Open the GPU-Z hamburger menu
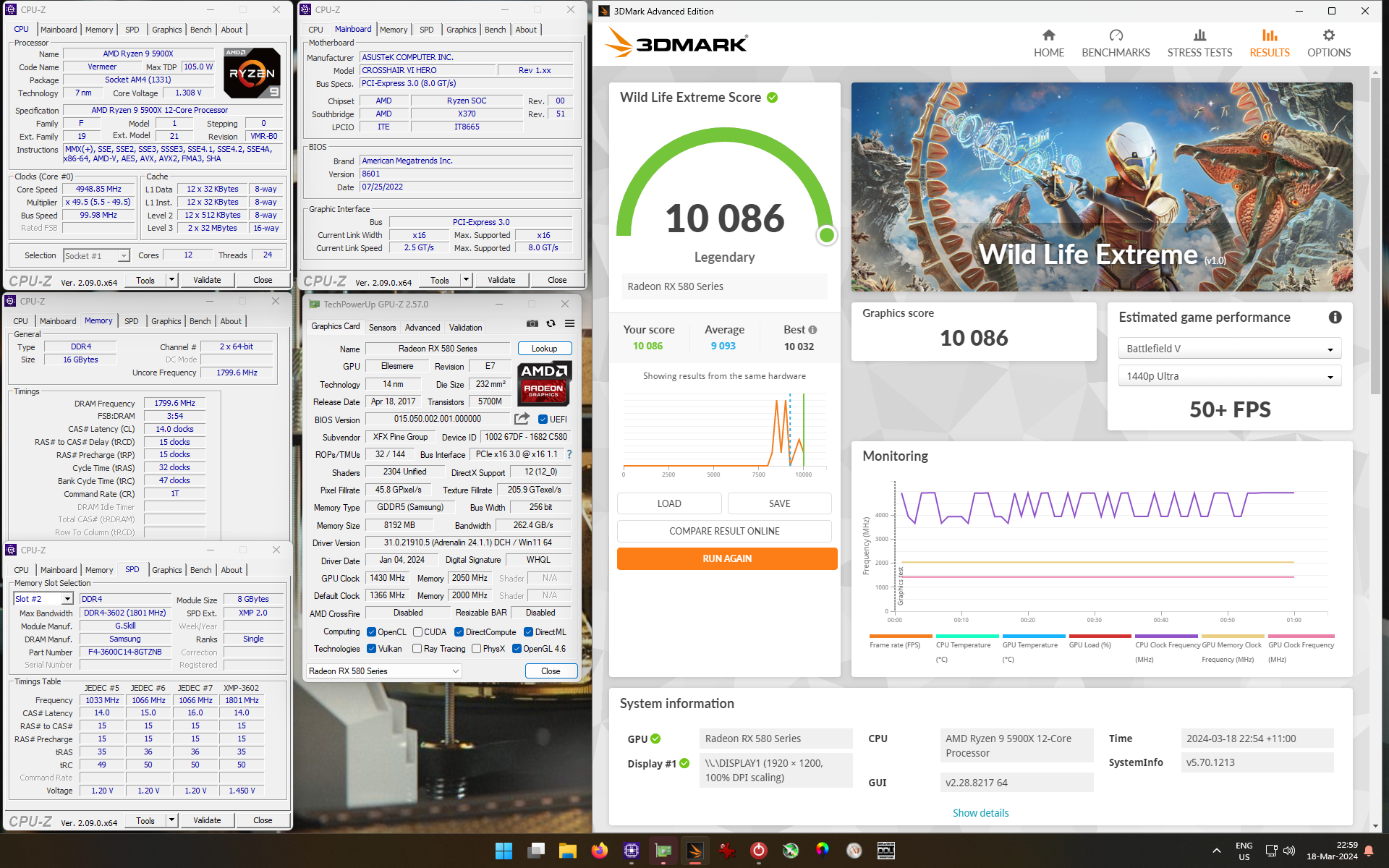This screenshot has height=868, width=1389. [x=570, y=323]
